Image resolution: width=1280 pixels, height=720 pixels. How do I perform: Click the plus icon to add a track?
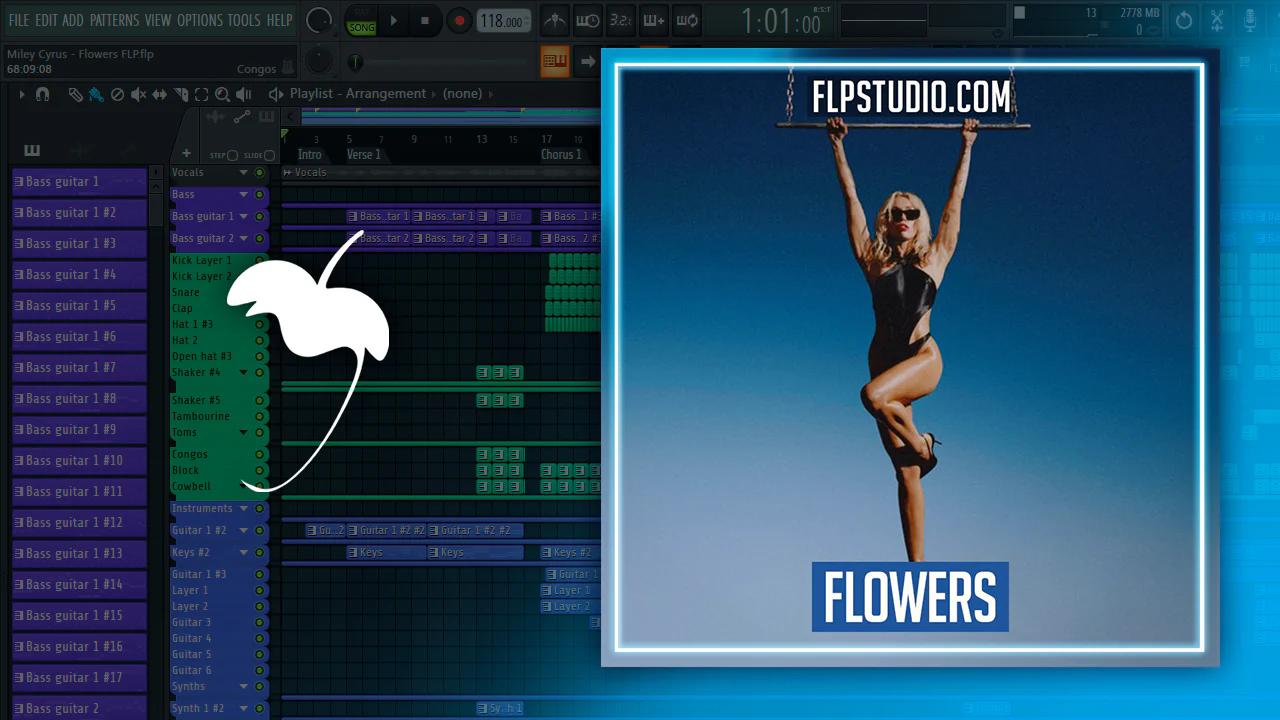186,154
